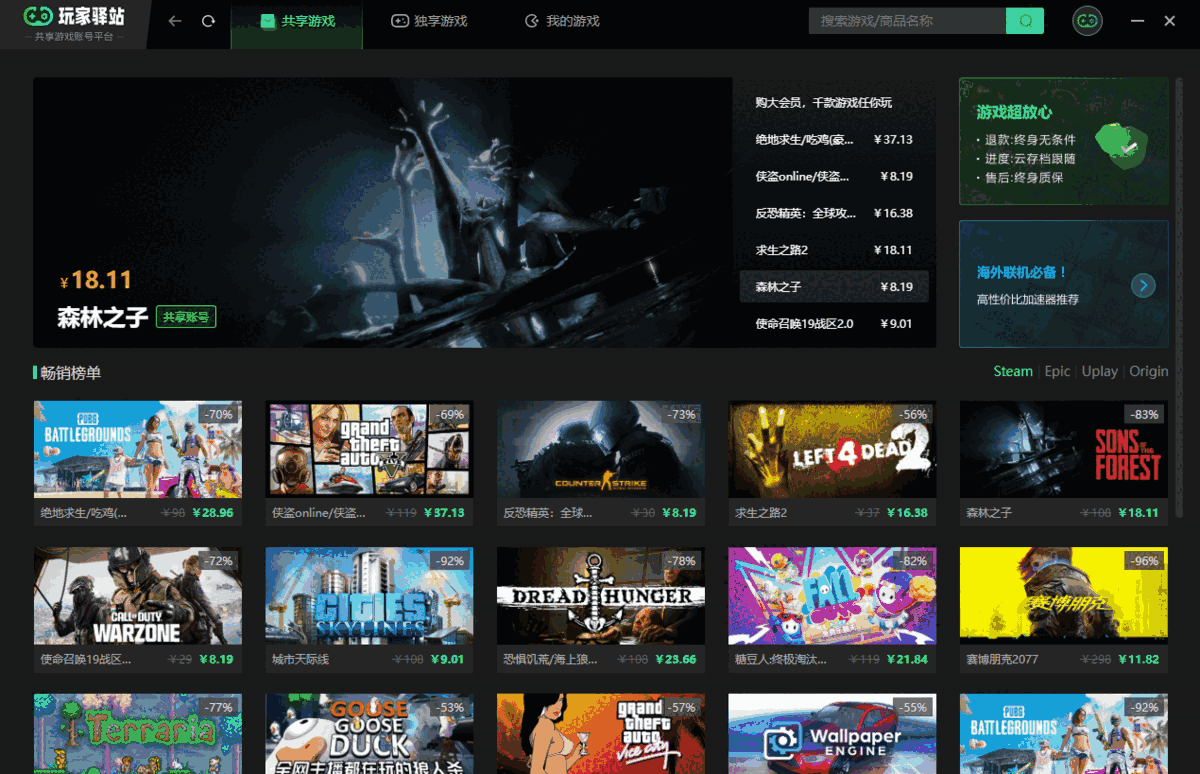
Task: Switch to the 独享游戏 tab
Action: [428, 21]
